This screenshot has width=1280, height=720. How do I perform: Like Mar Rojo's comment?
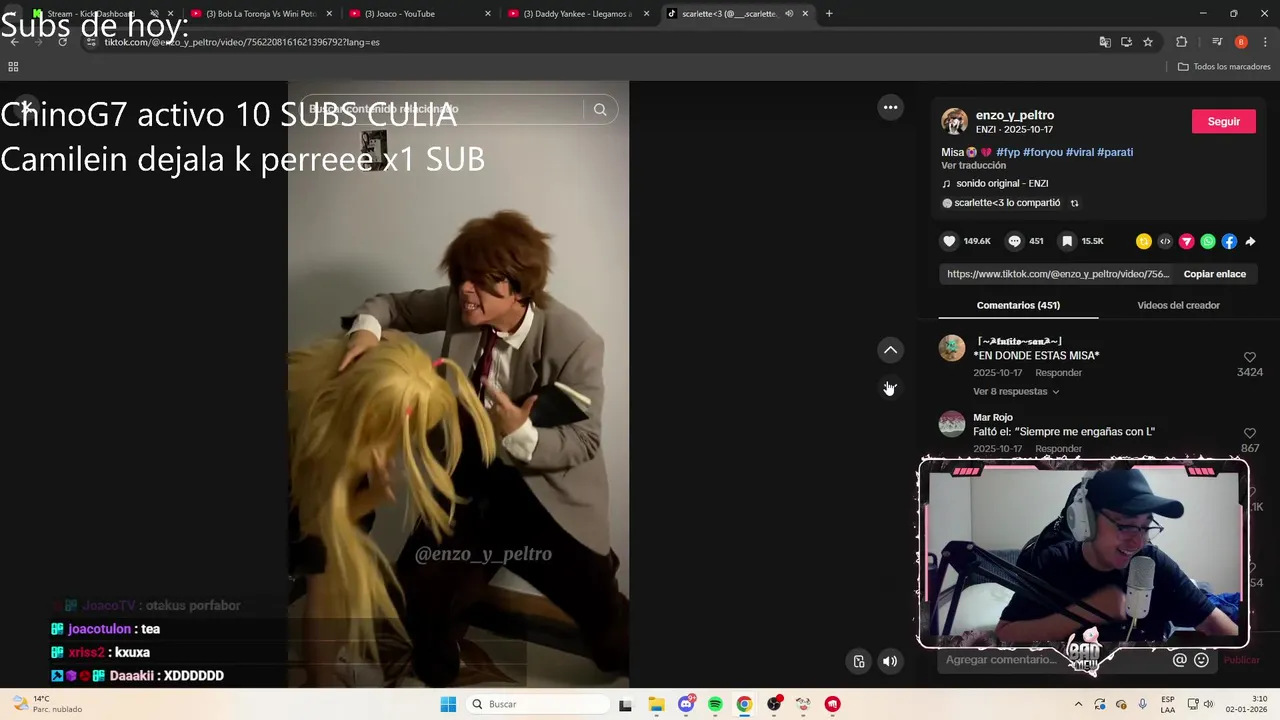coord(1249,433)
